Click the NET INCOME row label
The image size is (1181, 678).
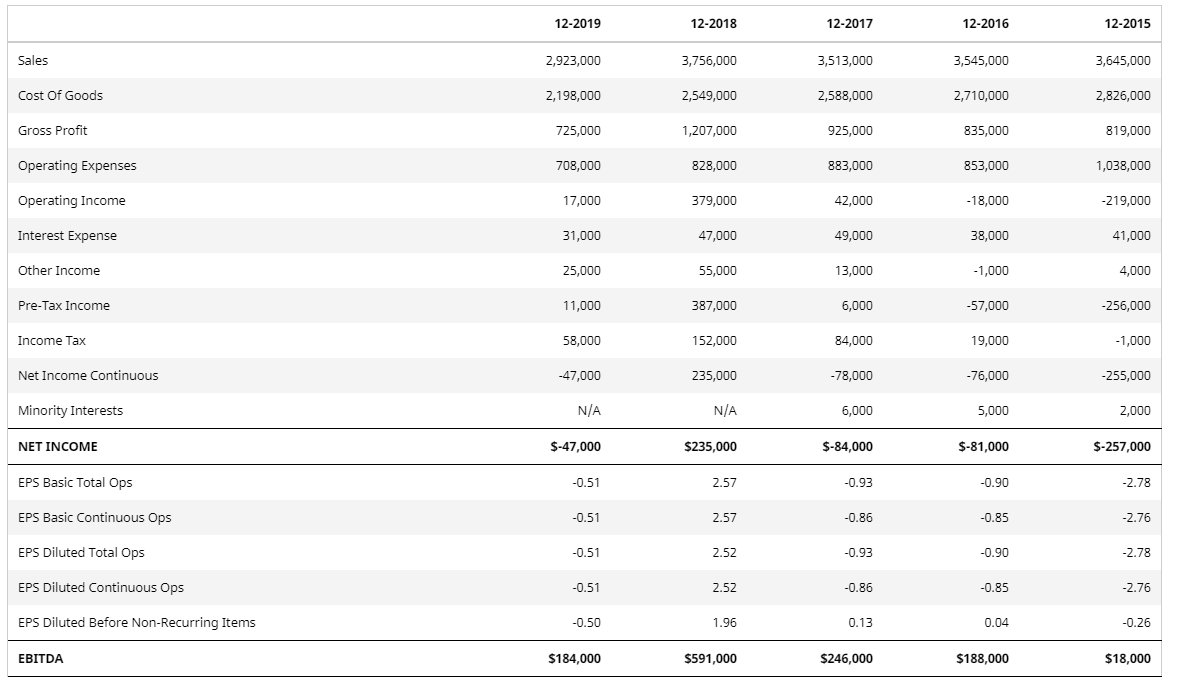(58, 447)
